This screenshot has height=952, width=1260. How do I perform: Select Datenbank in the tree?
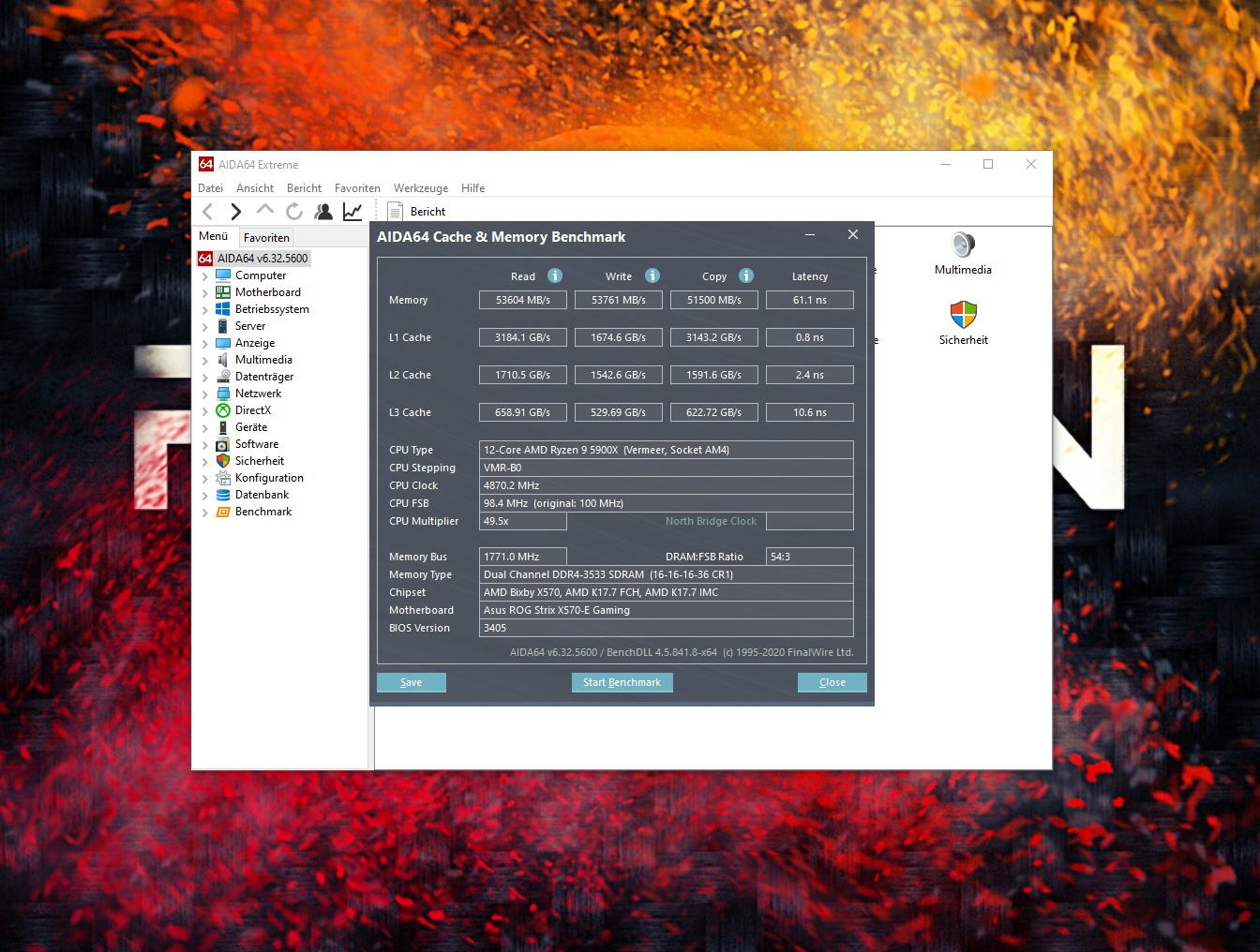tap(262, 495)
